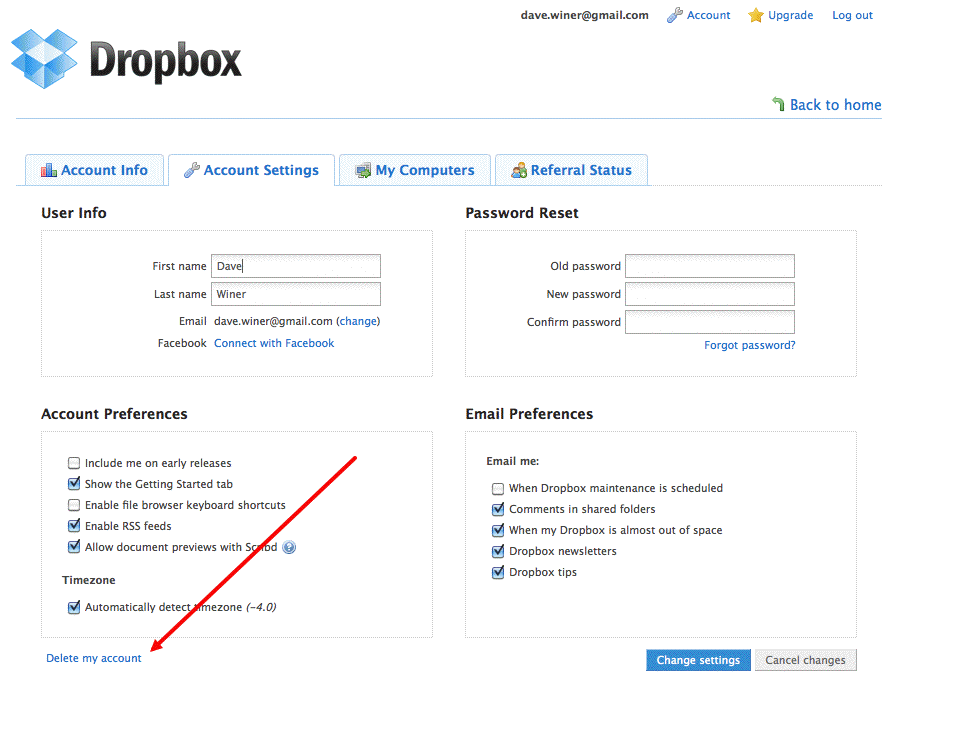971x734 pixels.
Task: Click the Facebook field label
Action: pos(182,343)
